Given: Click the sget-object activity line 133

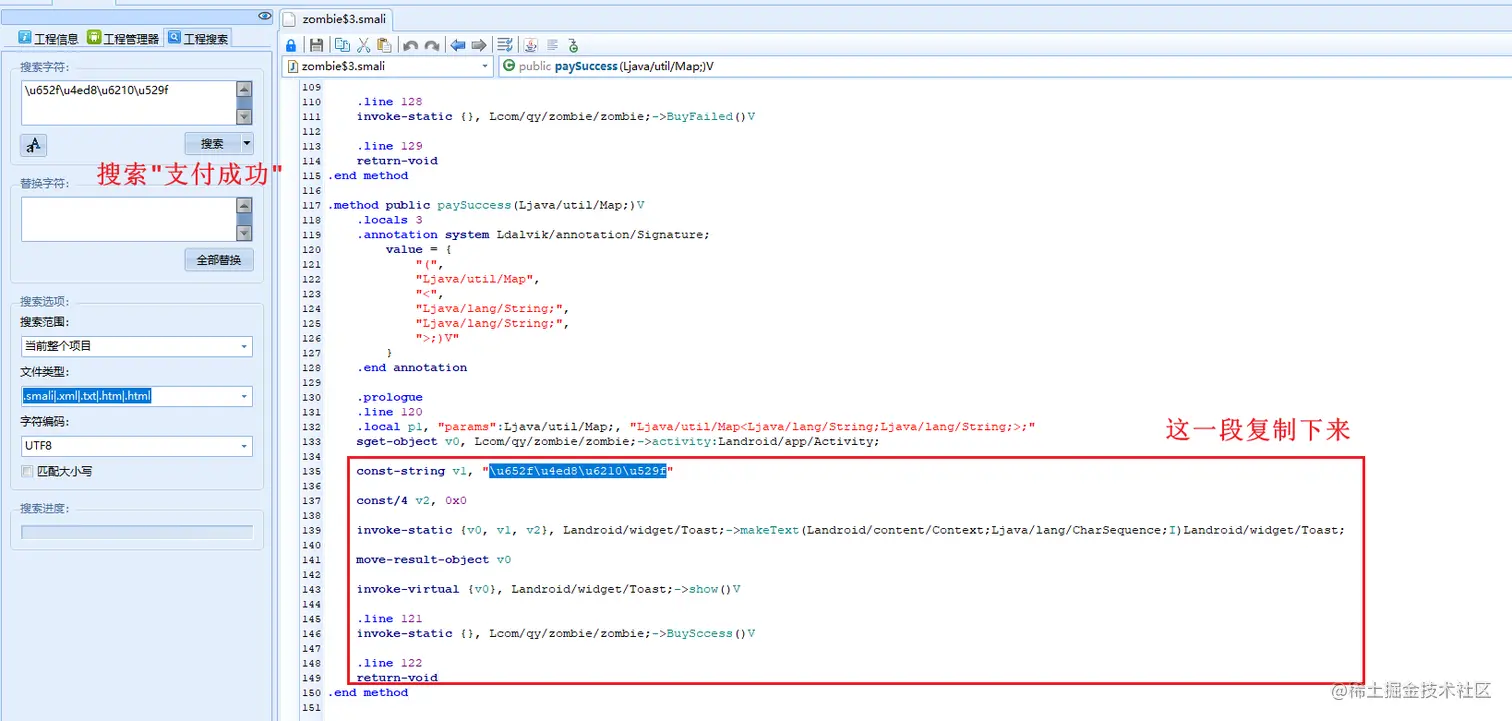Looking at the screenshot, I should coord(618,441).
